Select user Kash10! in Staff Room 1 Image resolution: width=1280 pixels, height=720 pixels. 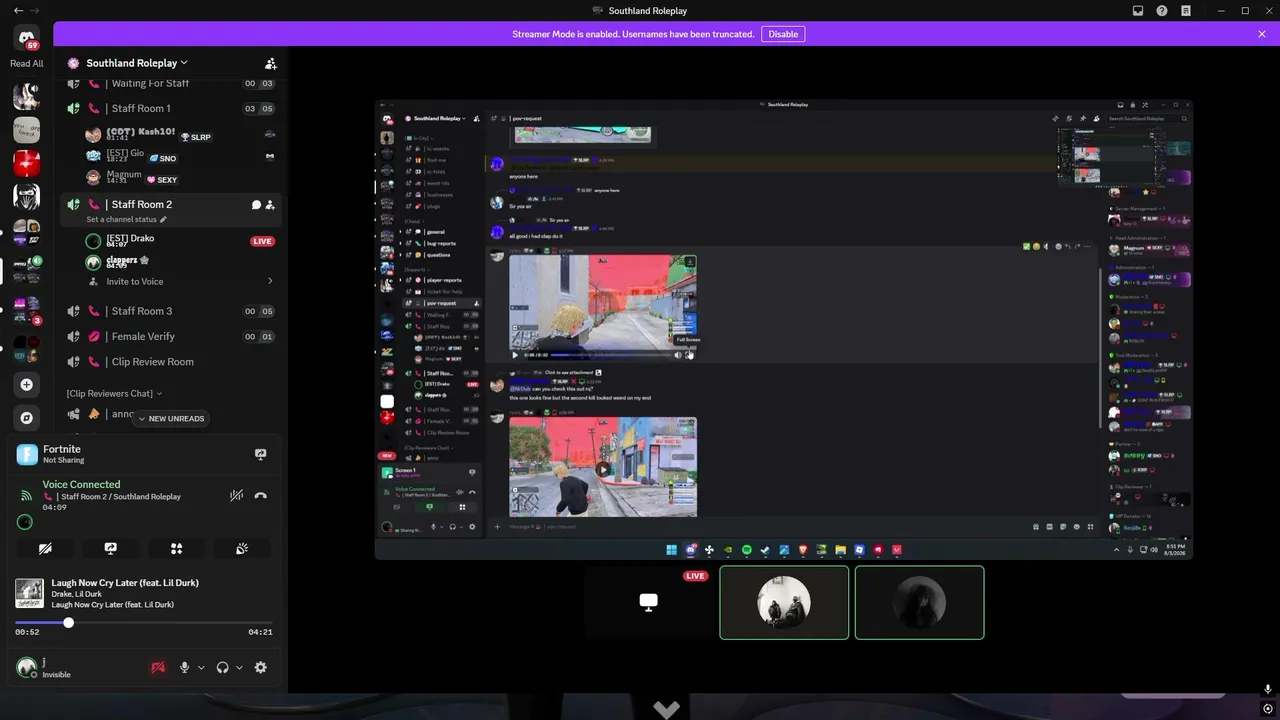180,134
